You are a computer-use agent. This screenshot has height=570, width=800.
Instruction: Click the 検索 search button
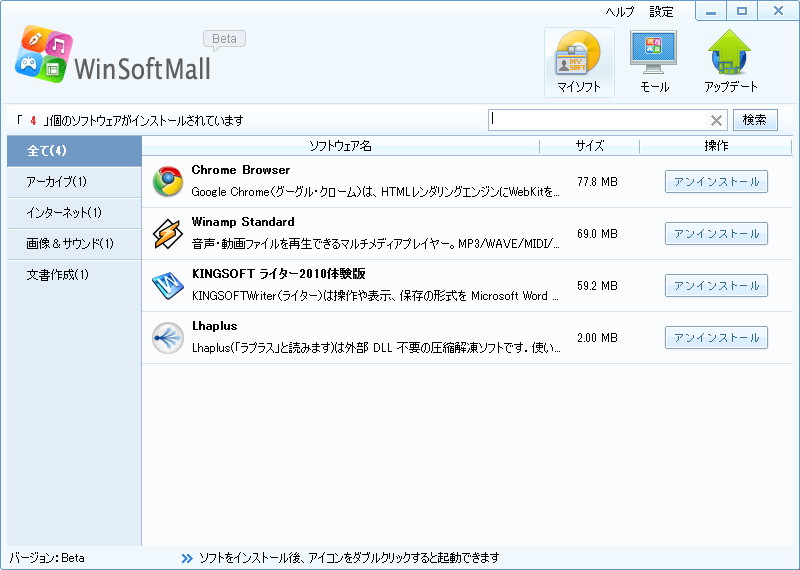click(755, 120)
